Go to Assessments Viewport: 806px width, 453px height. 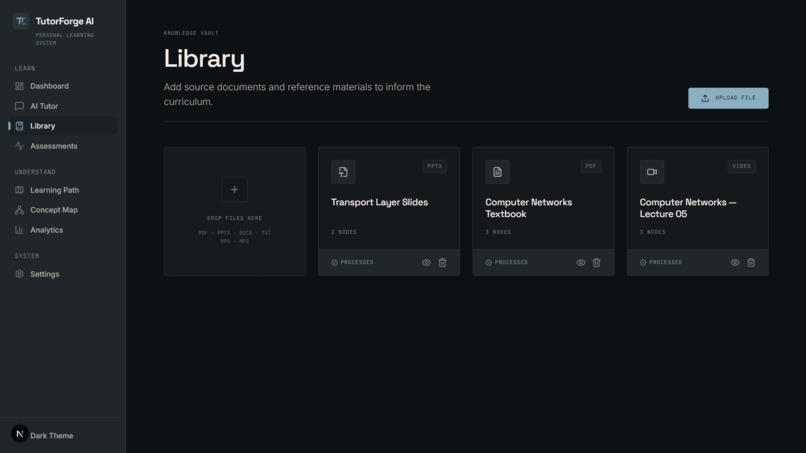pyautogui.click(x=62, y=146)
